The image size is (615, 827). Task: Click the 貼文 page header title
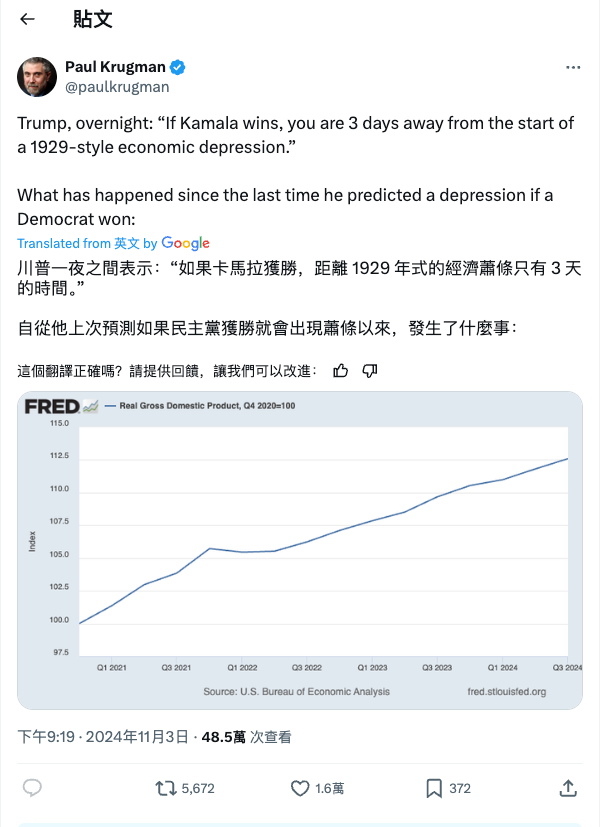[x=93, y=19]
